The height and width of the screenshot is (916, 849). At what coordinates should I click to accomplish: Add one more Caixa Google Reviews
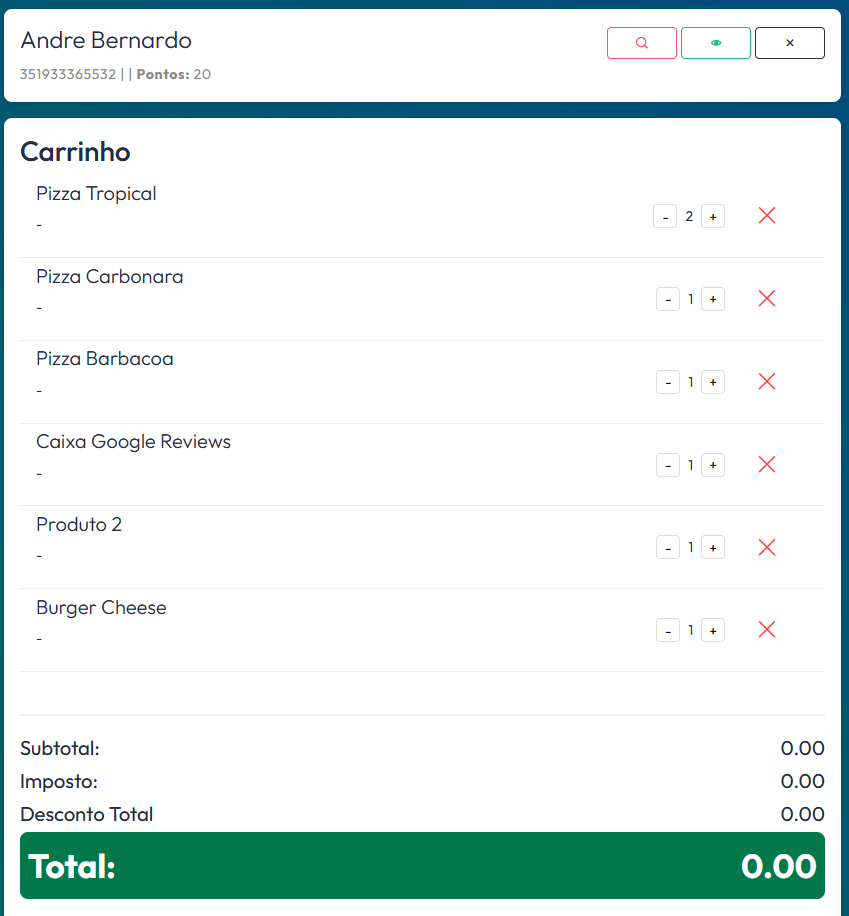[713, 465]
